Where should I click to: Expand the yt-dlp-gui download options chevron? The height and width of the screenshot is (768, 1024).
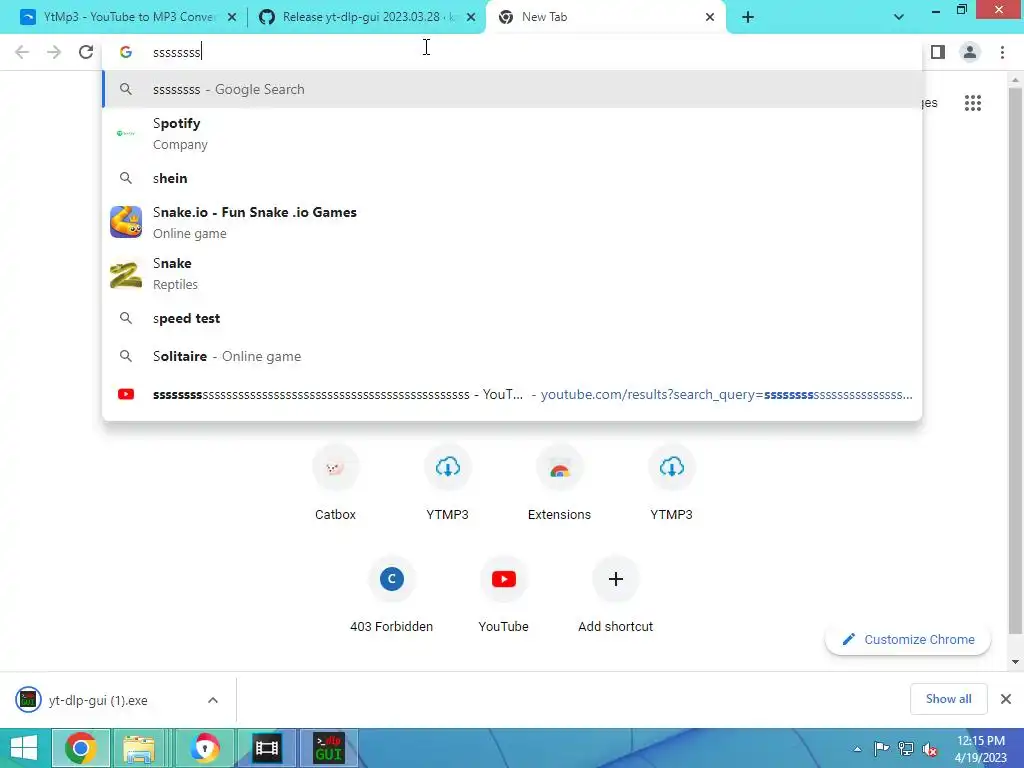click(x=213, y=700)
